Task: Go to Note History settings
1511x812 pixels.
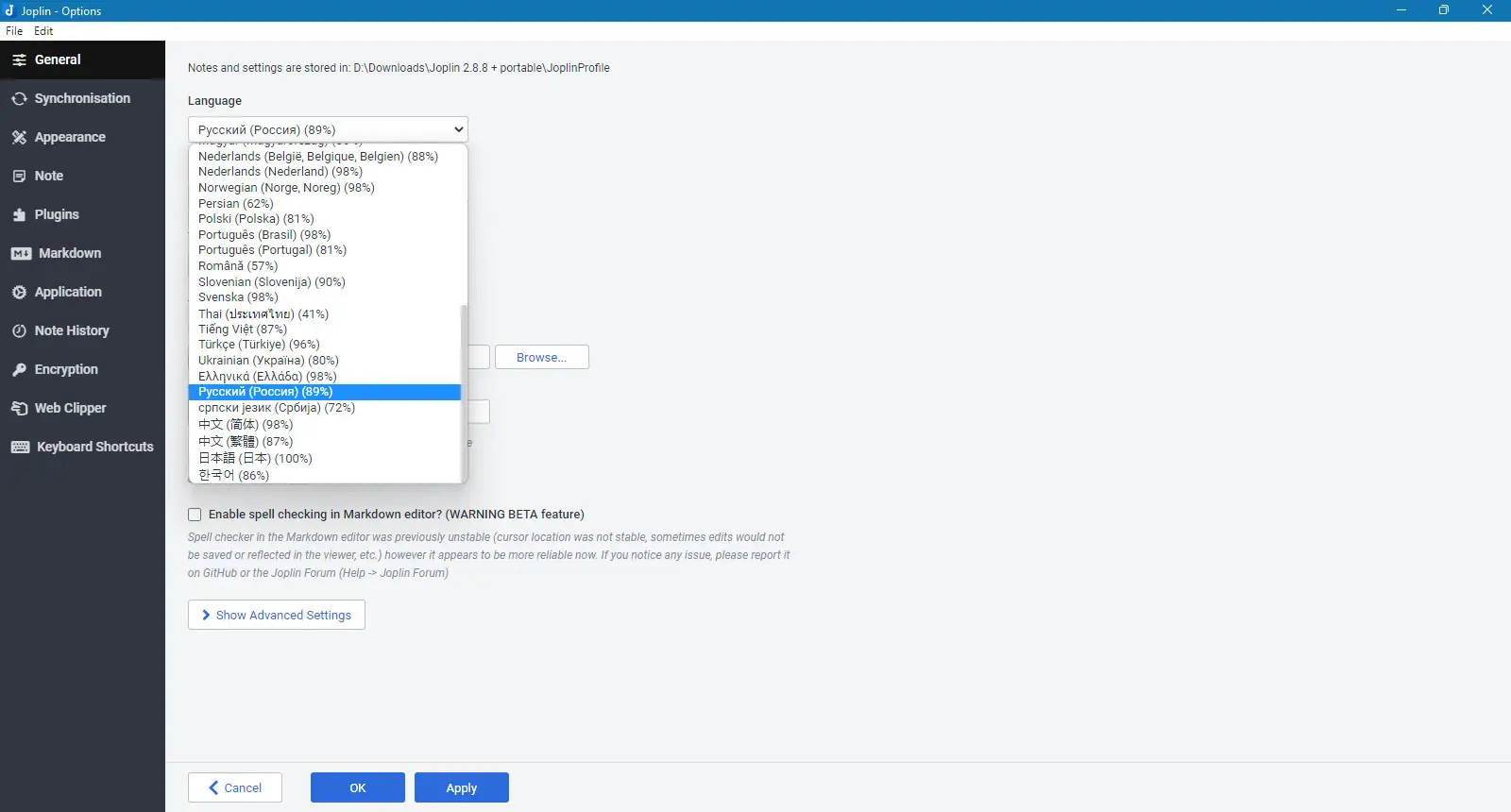Action: [82, 330]
